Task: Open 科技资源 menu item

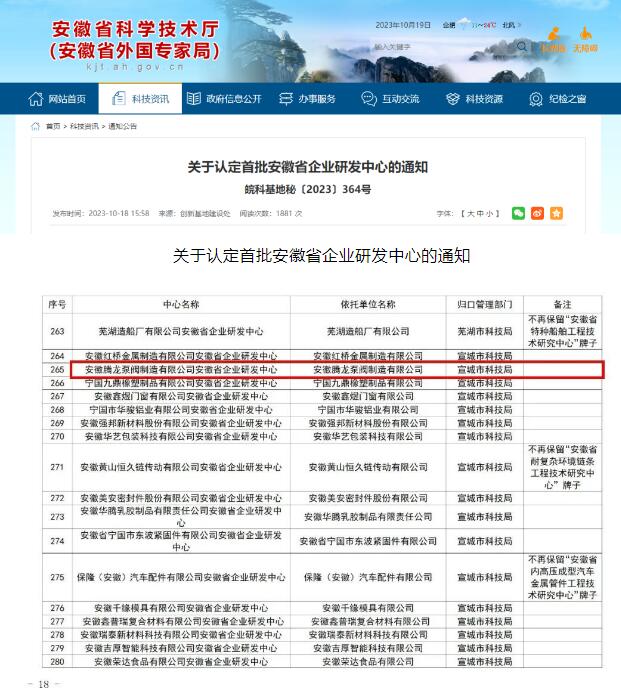Action: pyautogui.click(x=484, y=99)
